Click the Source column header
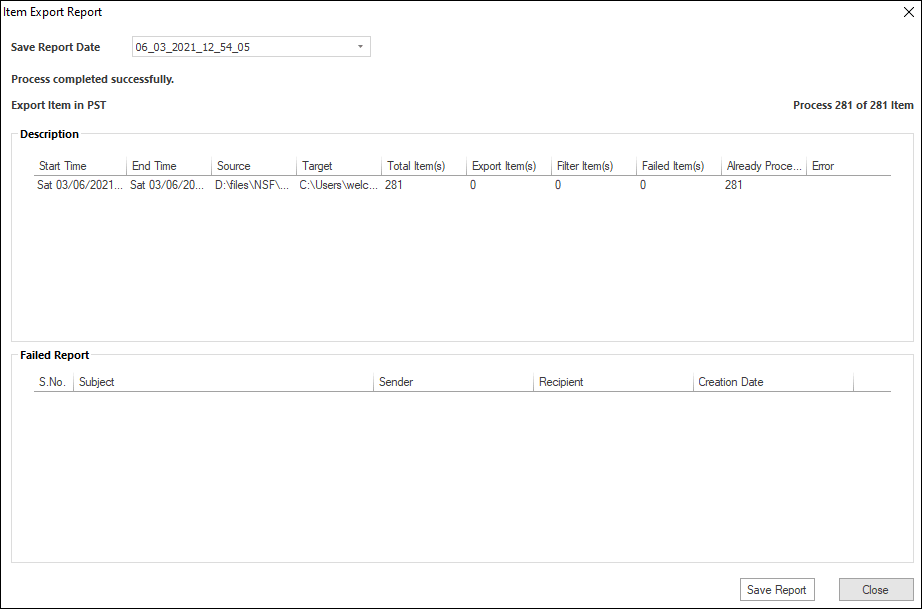This screenshot has height=609, width=922. pyautogui.click(x=254, y=166)
